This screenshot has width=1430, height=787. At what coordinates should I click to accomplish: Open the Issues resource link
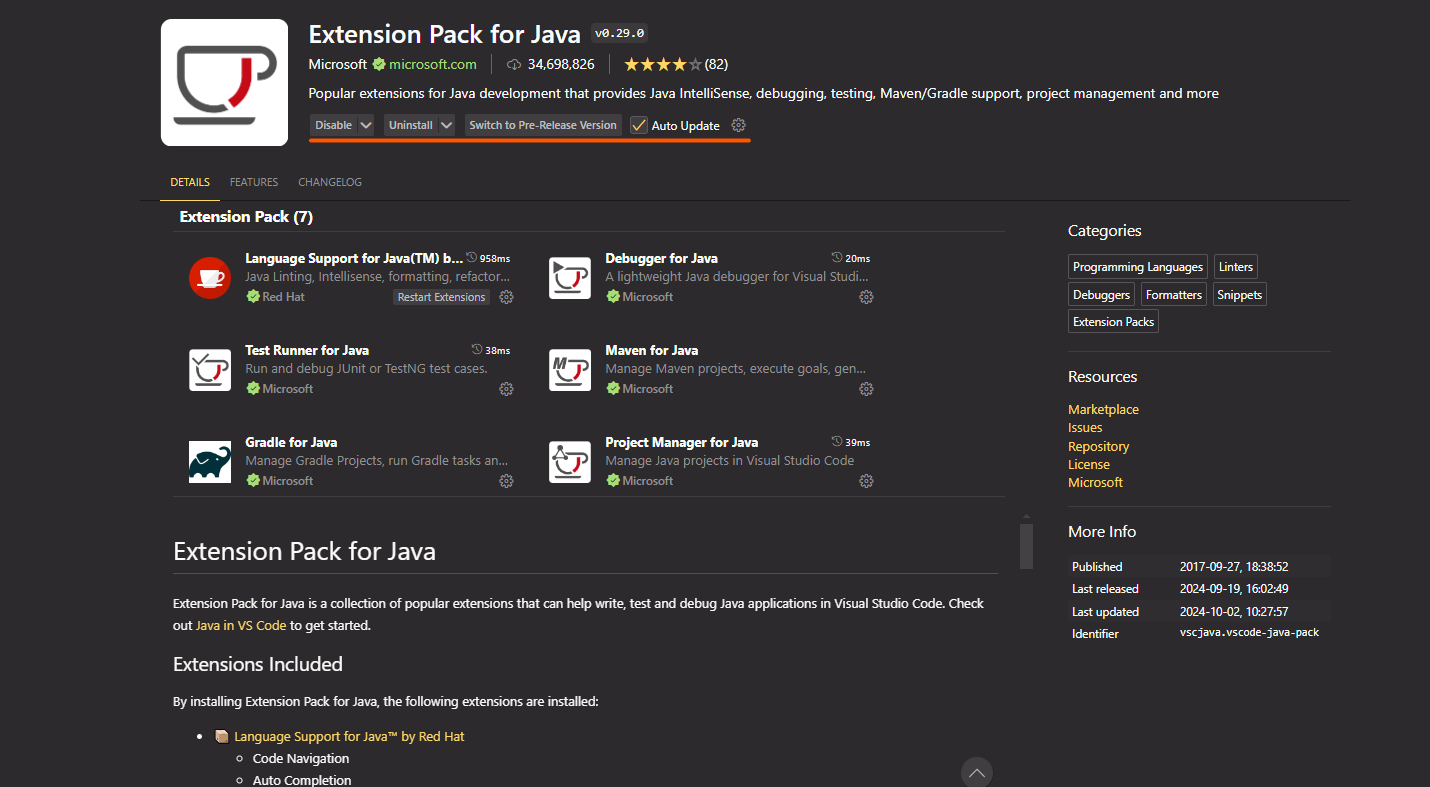(1085, 428)
